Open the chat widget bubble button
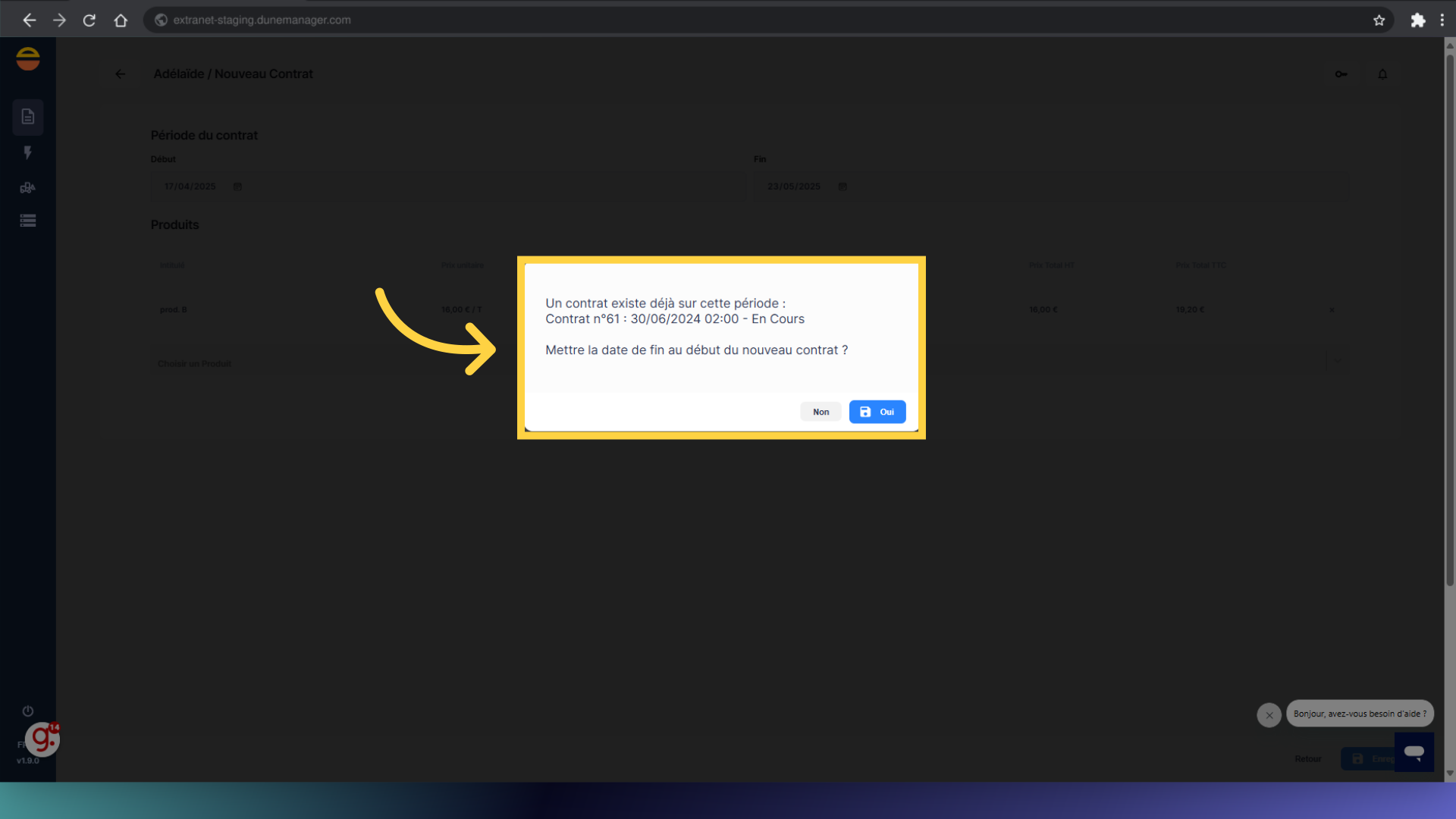 tap(1414, 752)
